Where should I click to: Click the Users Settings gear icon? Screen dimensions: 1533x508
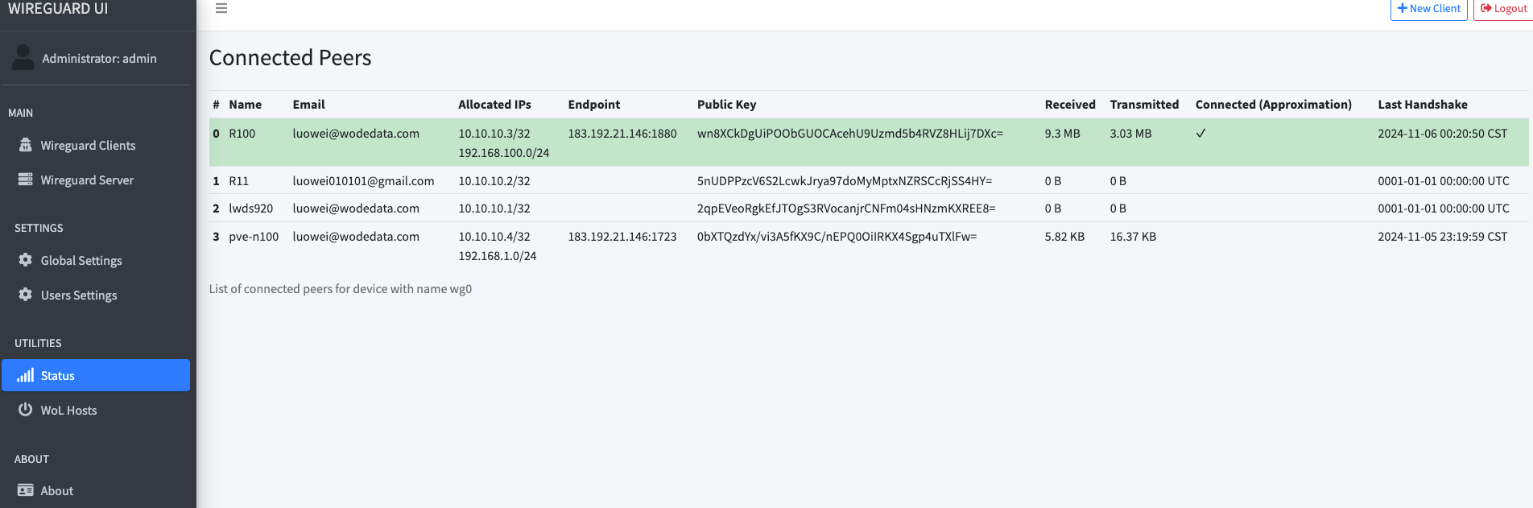click(x=25, y=295)
